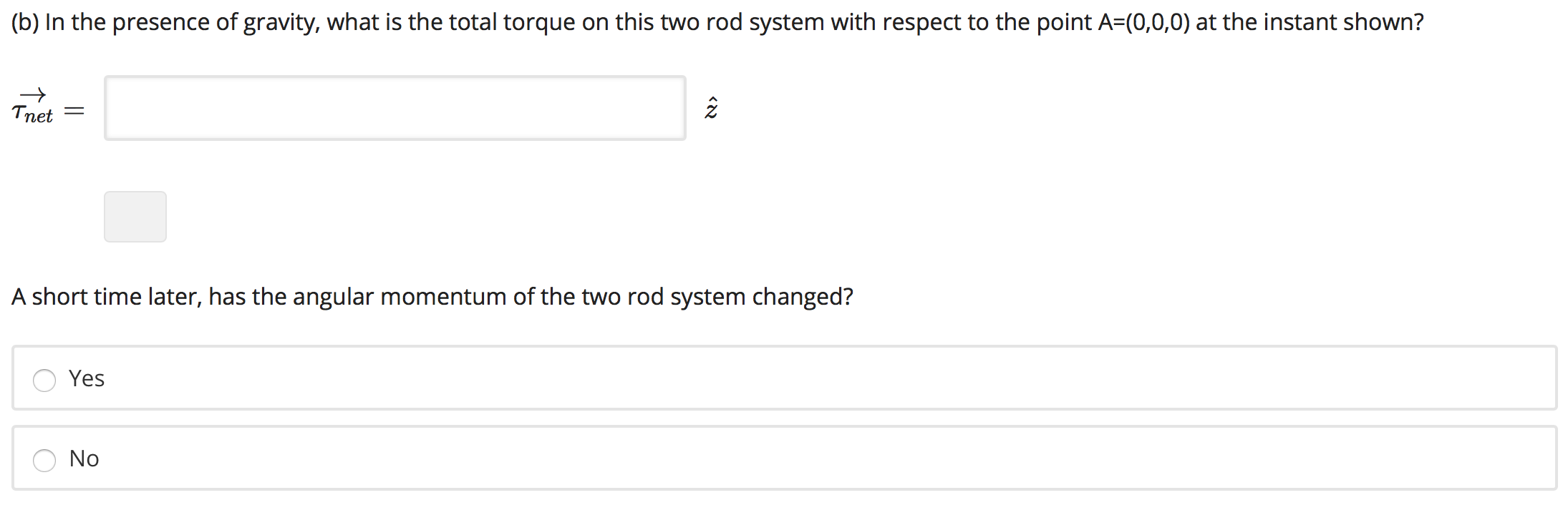This screenshot has width=1568, height=505.
Task: Click the question text for part (b)
Action: click(x=716, y=21)
